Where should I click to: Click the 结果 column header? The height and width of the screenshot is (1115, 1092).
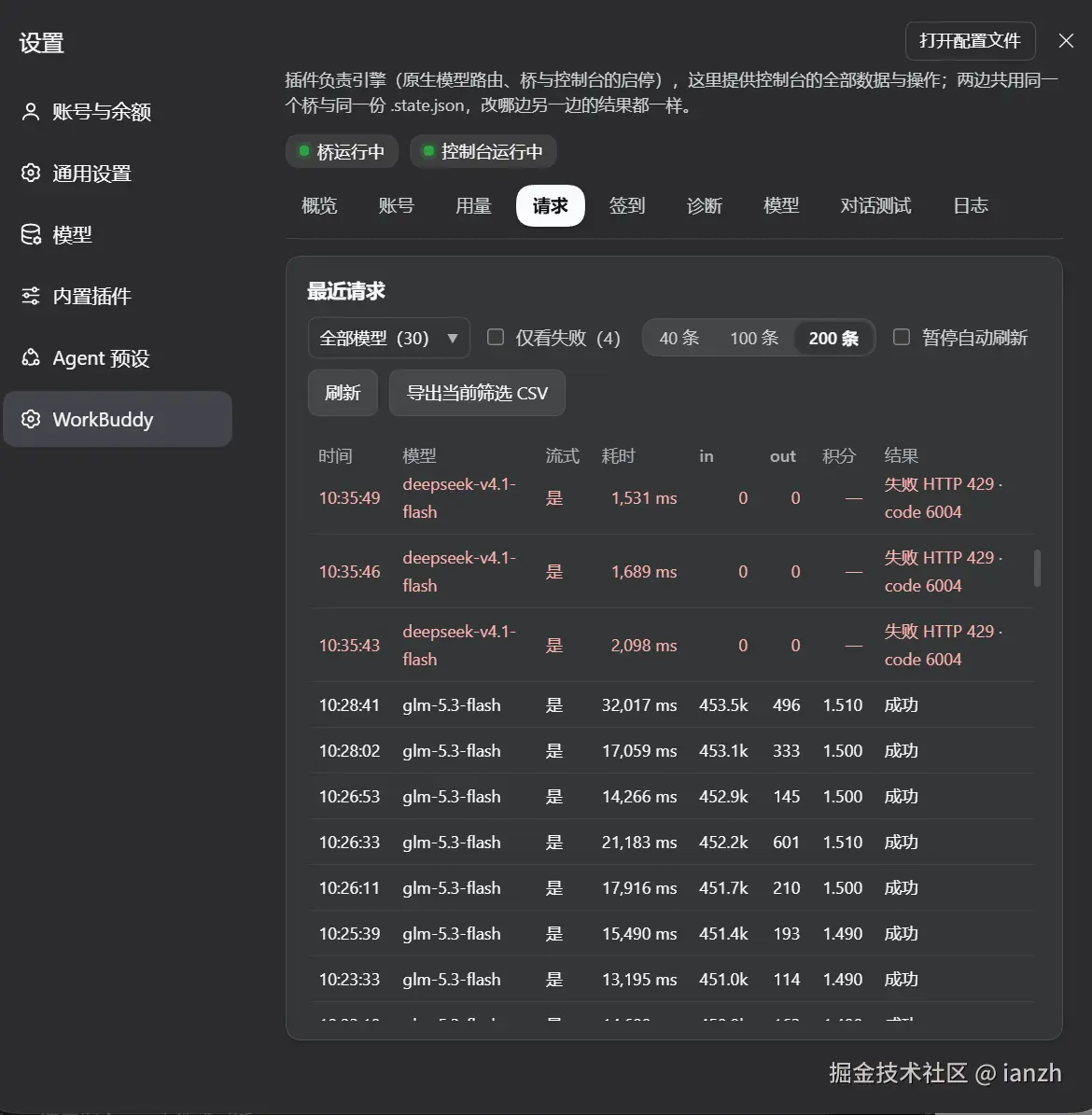(902, 456)
